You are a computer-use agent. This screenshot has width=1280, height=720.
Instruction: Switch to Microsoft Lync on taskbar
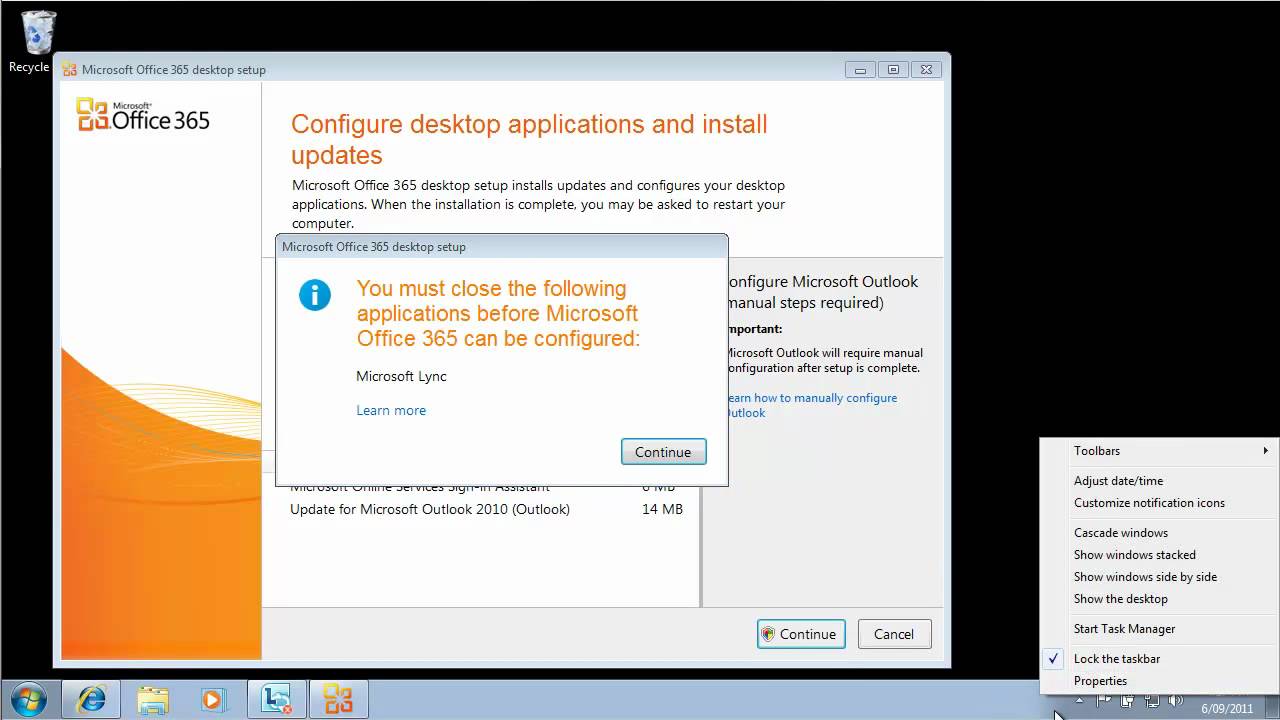coord(276,699)
